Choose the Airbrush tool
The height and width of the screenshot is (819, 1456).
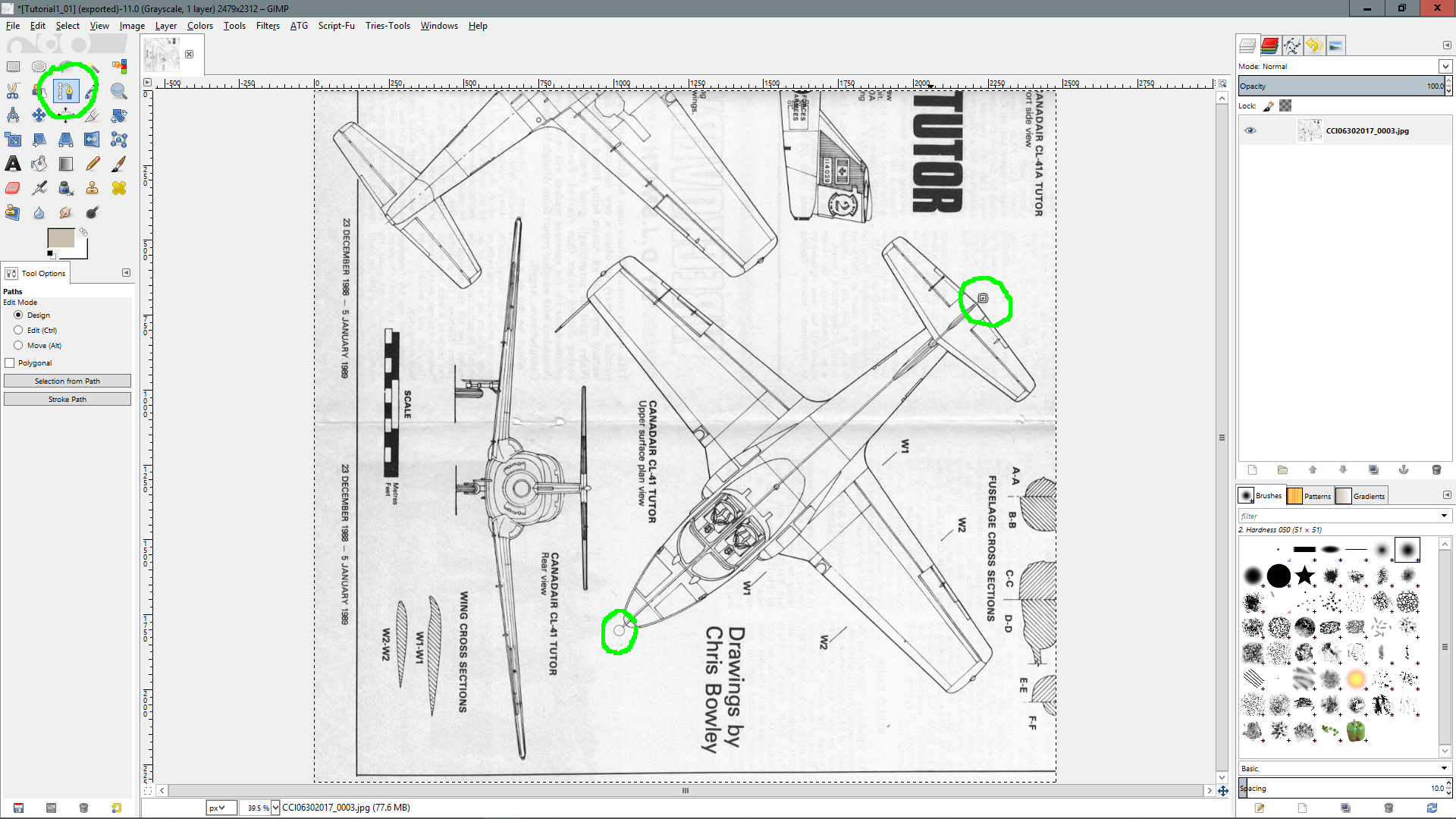39,188
